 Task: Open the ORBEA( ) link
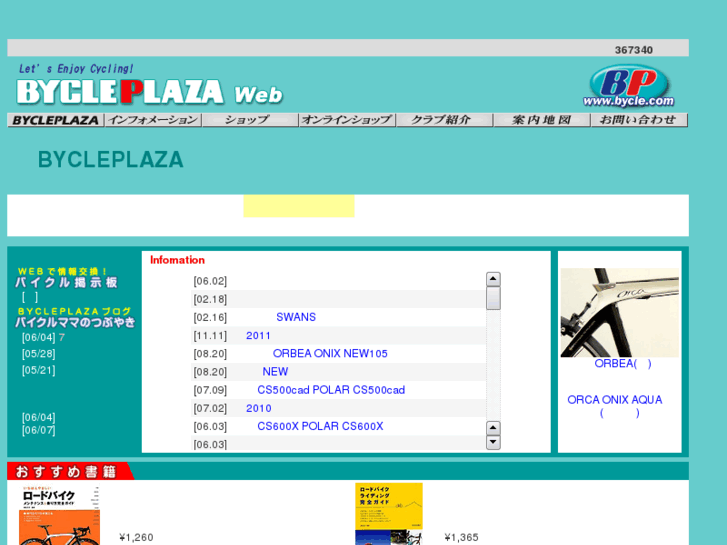click(x=623, y=364)
